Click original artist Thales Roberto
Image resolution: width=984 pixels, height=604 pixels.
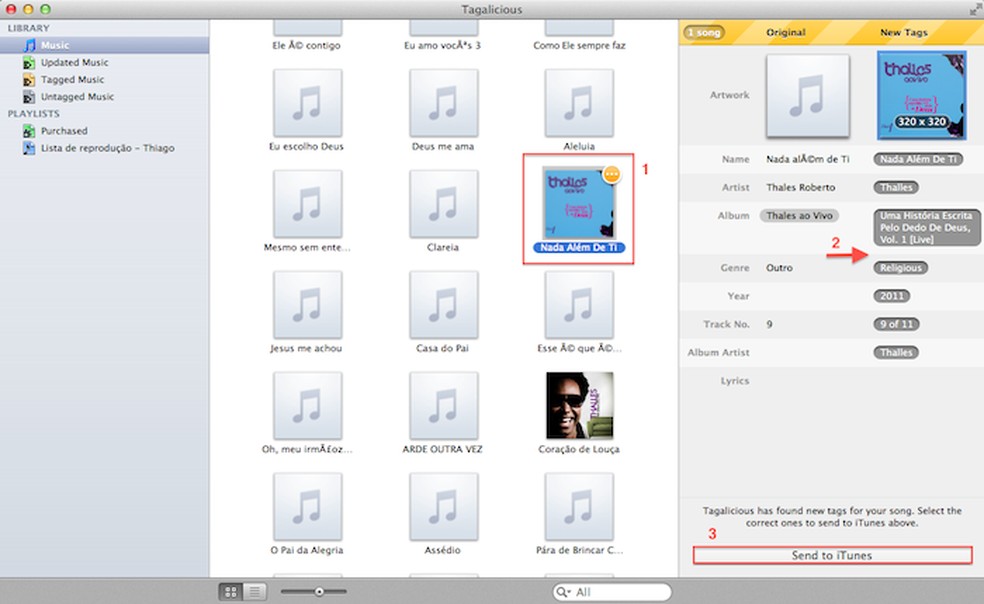pos(801,187)
